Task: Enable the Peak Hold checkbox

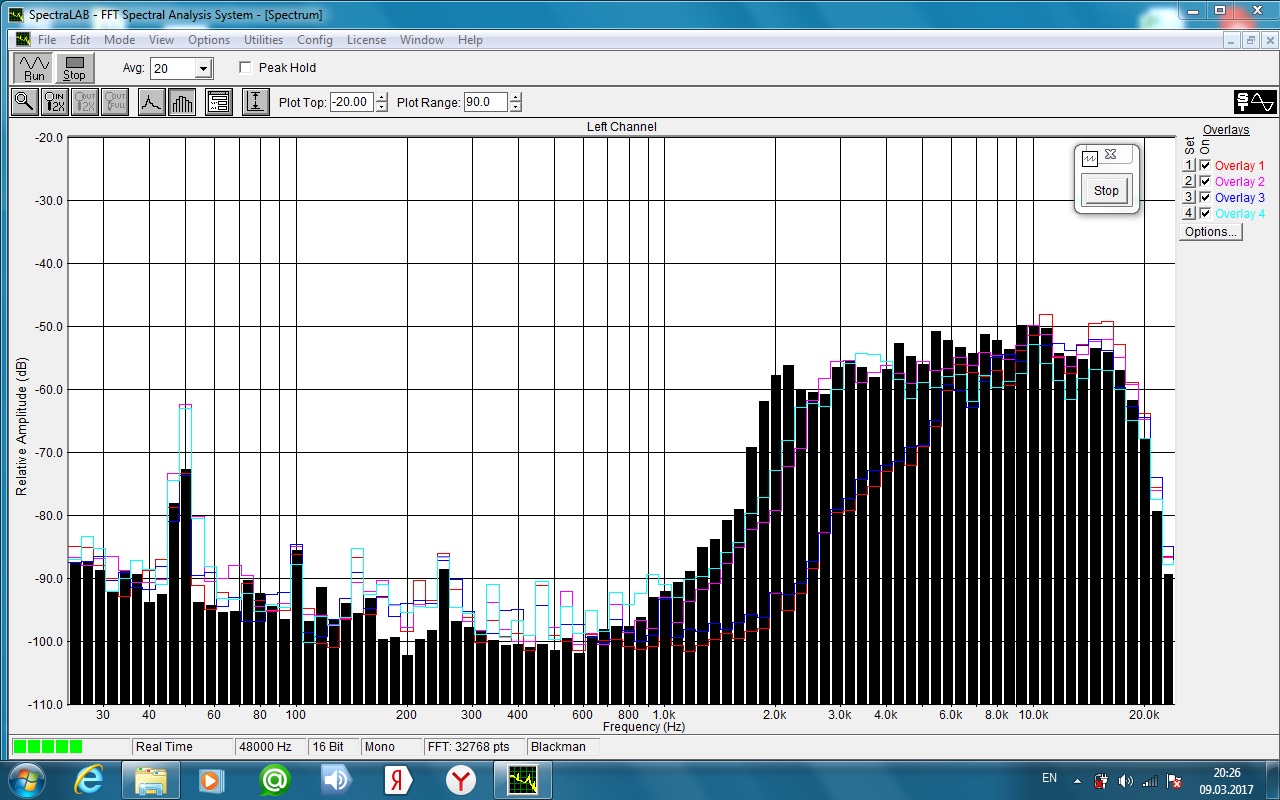Action: [x=246, y=68]
